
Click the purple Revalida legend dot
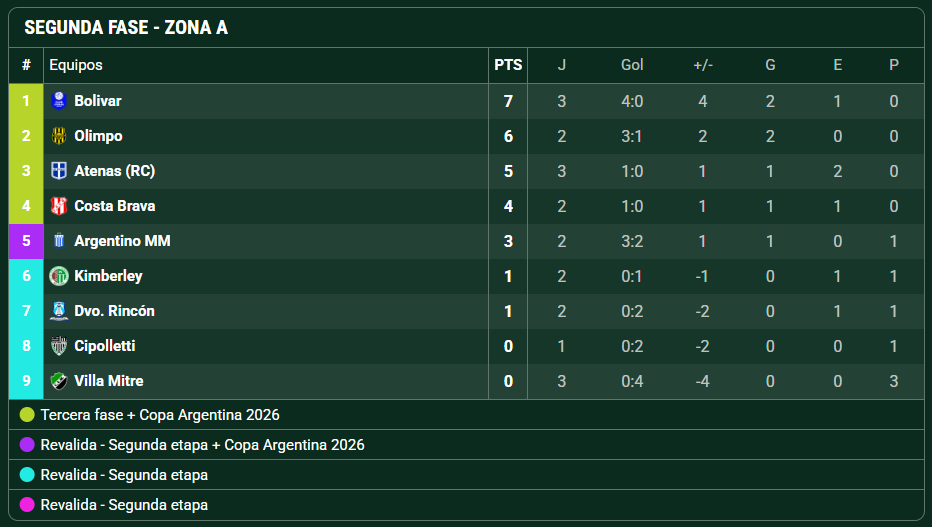pos(27,444)
